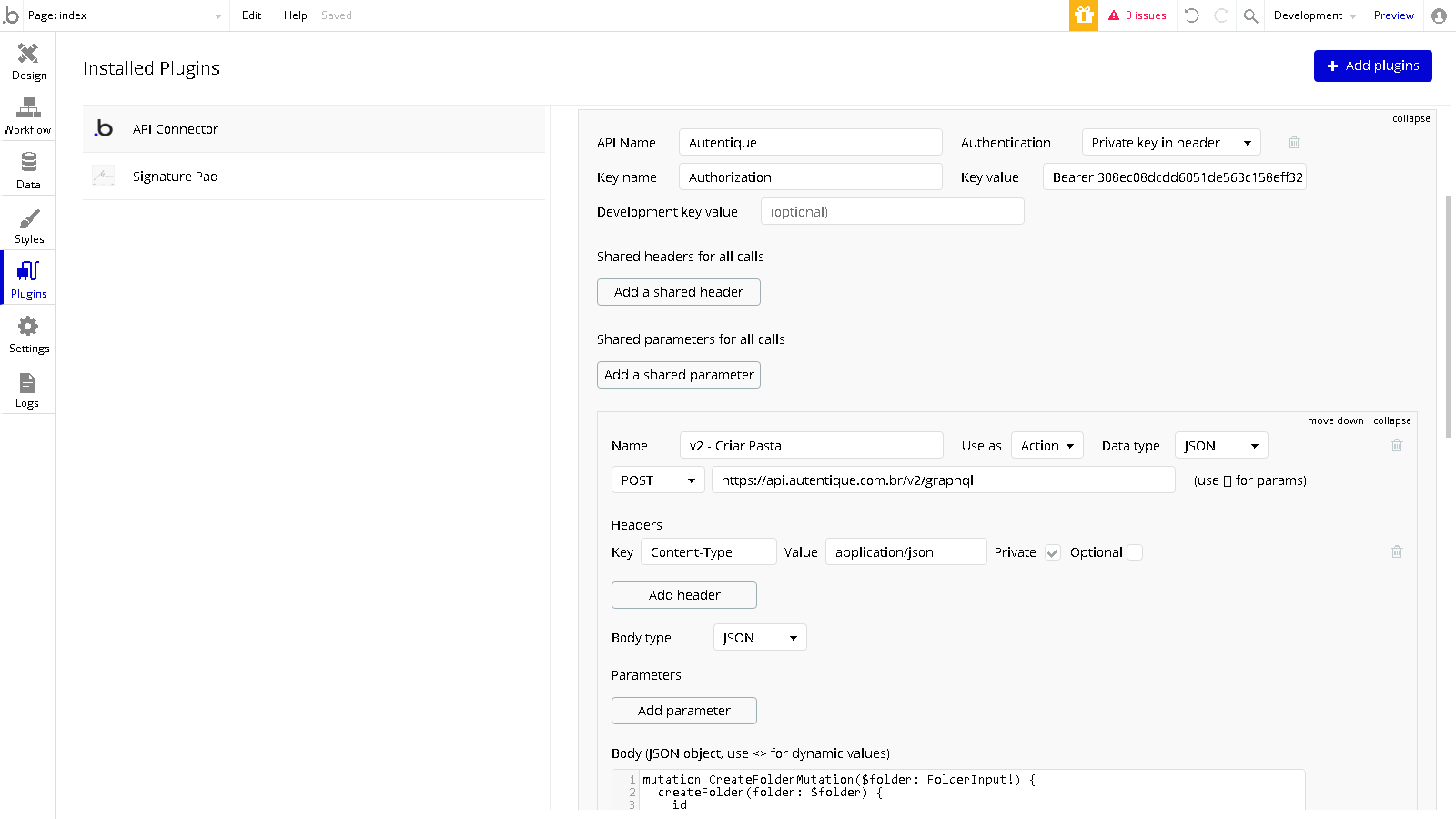1456x819 pixels.
Task: Click Add a shared header button
Action: pos(679,292)
